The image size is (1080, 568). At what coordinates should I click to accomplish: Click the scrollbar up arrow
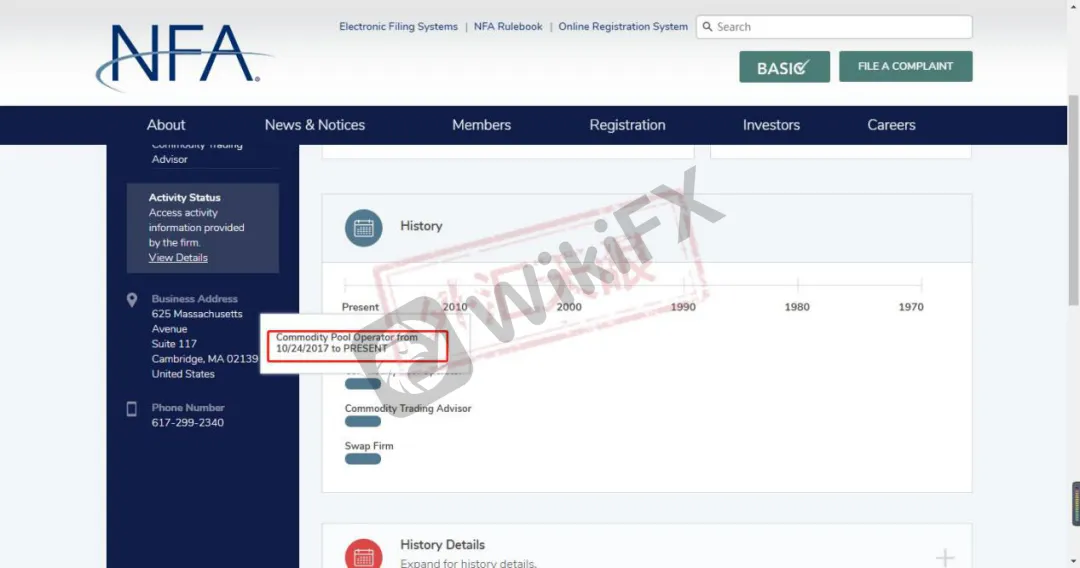point(1073,6)
